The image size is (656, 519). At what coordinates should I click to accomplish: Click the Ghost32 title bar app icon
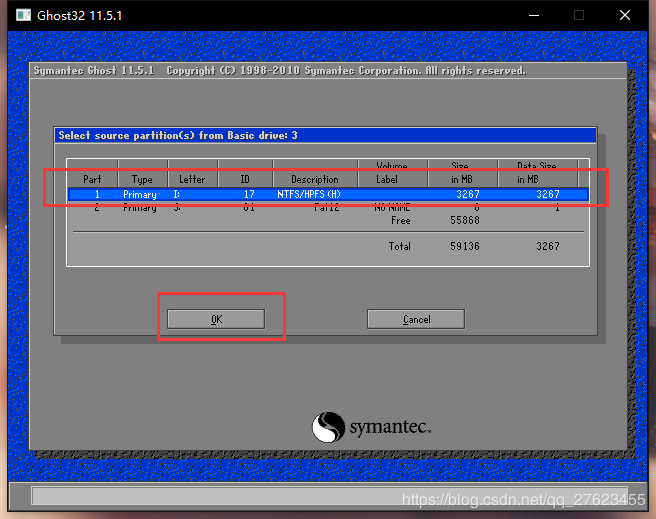coord(23,15)
